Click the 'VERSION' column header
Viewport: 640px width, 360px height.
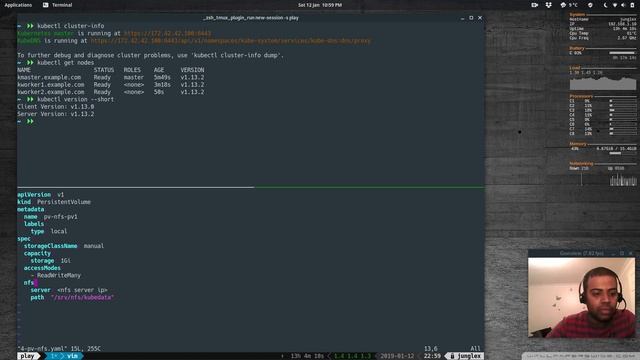tap(192, 70)
